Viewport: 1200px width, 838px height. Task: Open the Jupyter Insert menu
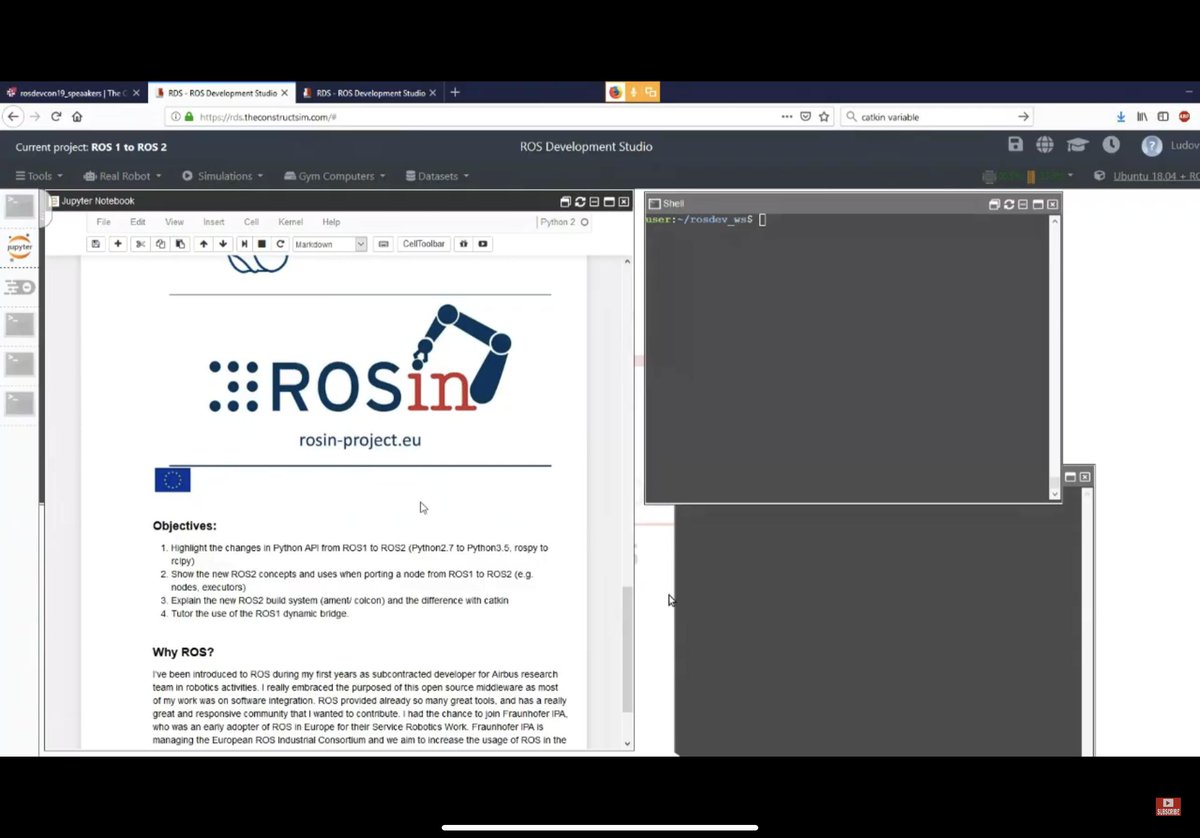click(214, 222)
